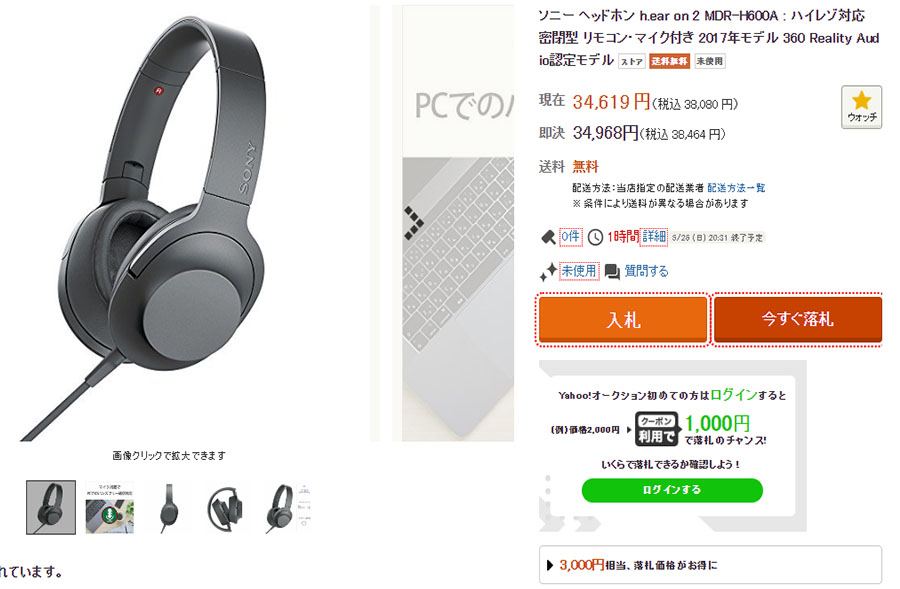Click the 今すぐ落札 buy now button
Image resolution: width=900 pixels, height=589 pixels.
(x=797, y=319)
